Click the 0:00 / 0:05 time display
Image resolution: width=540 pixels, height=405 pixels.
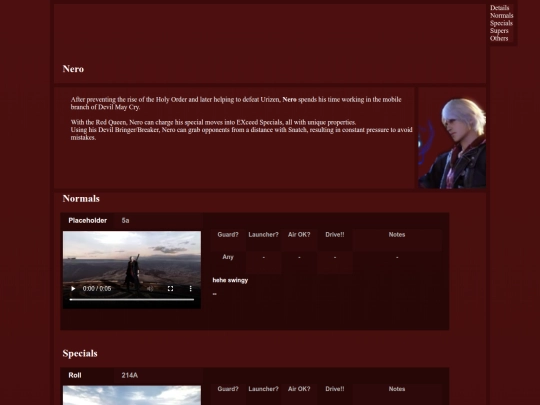[97, 289]
